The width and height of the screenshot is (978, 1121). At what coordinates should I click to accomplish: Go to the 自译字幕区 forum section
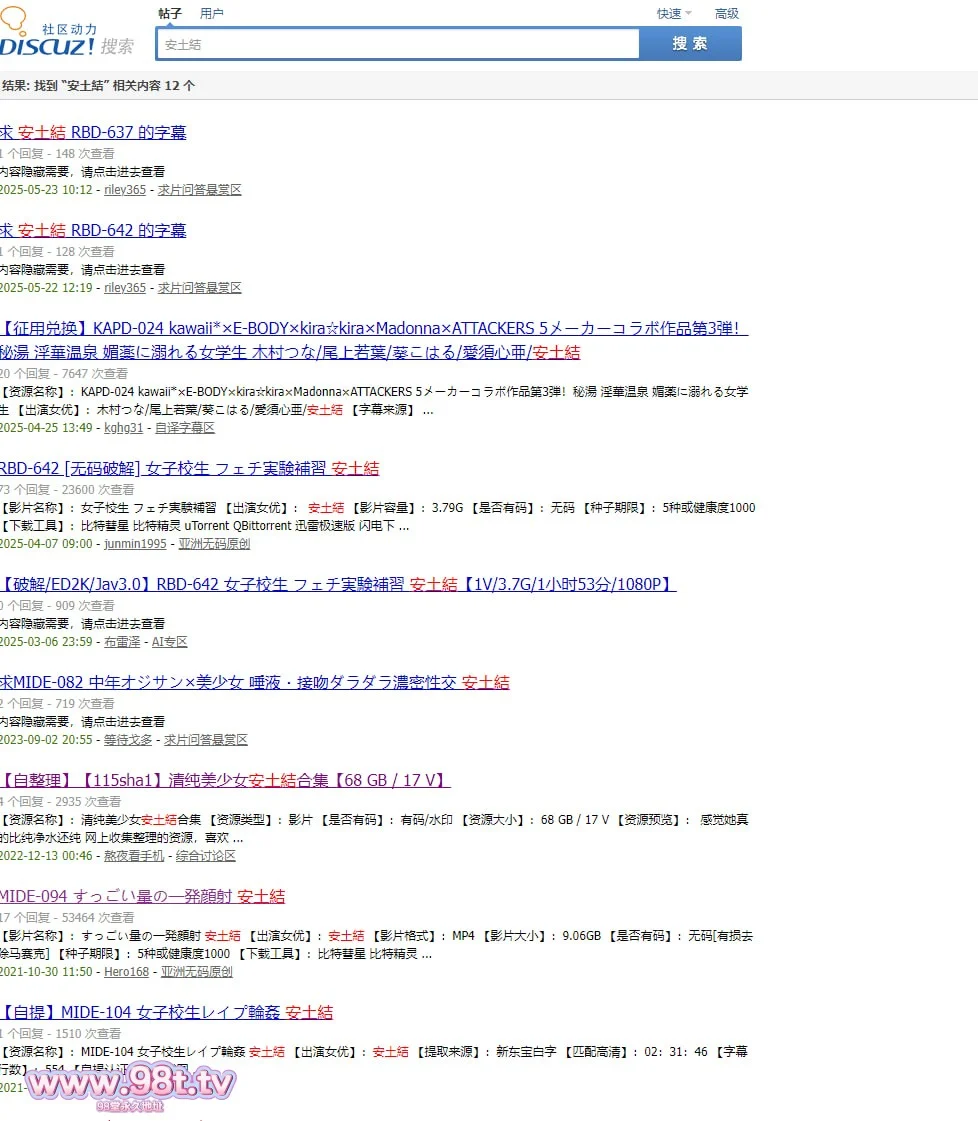185,428
